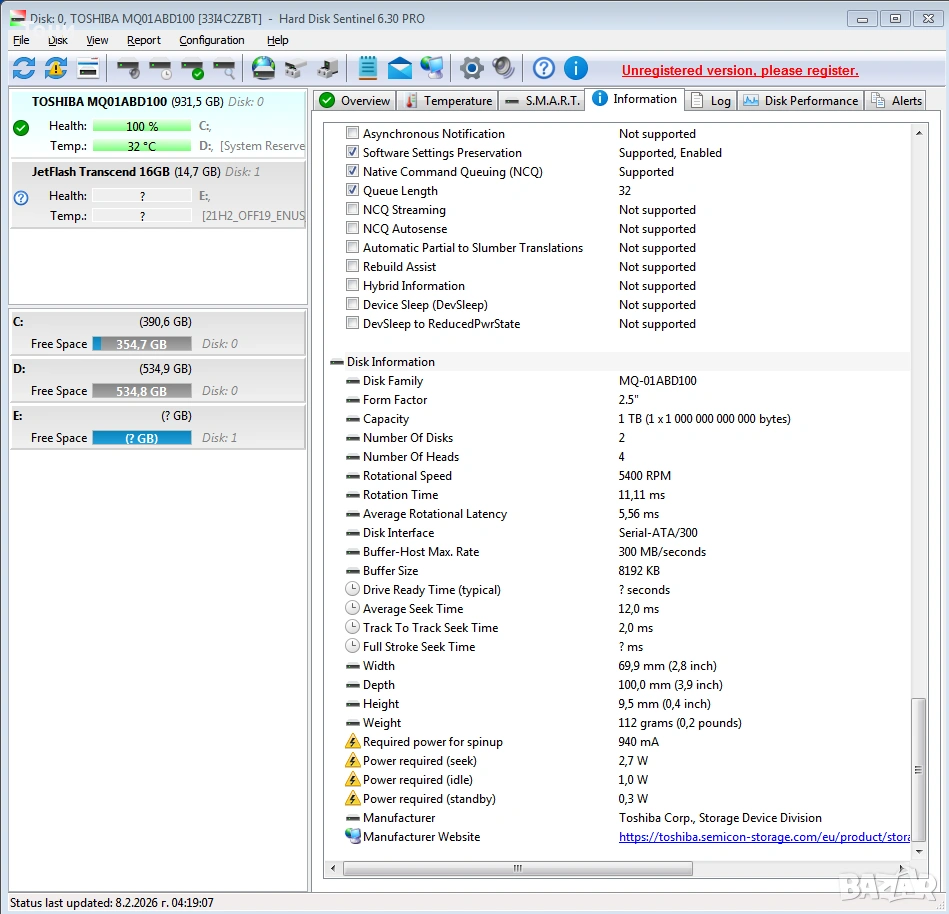Open the Configuration menu

tap(211, 40)
